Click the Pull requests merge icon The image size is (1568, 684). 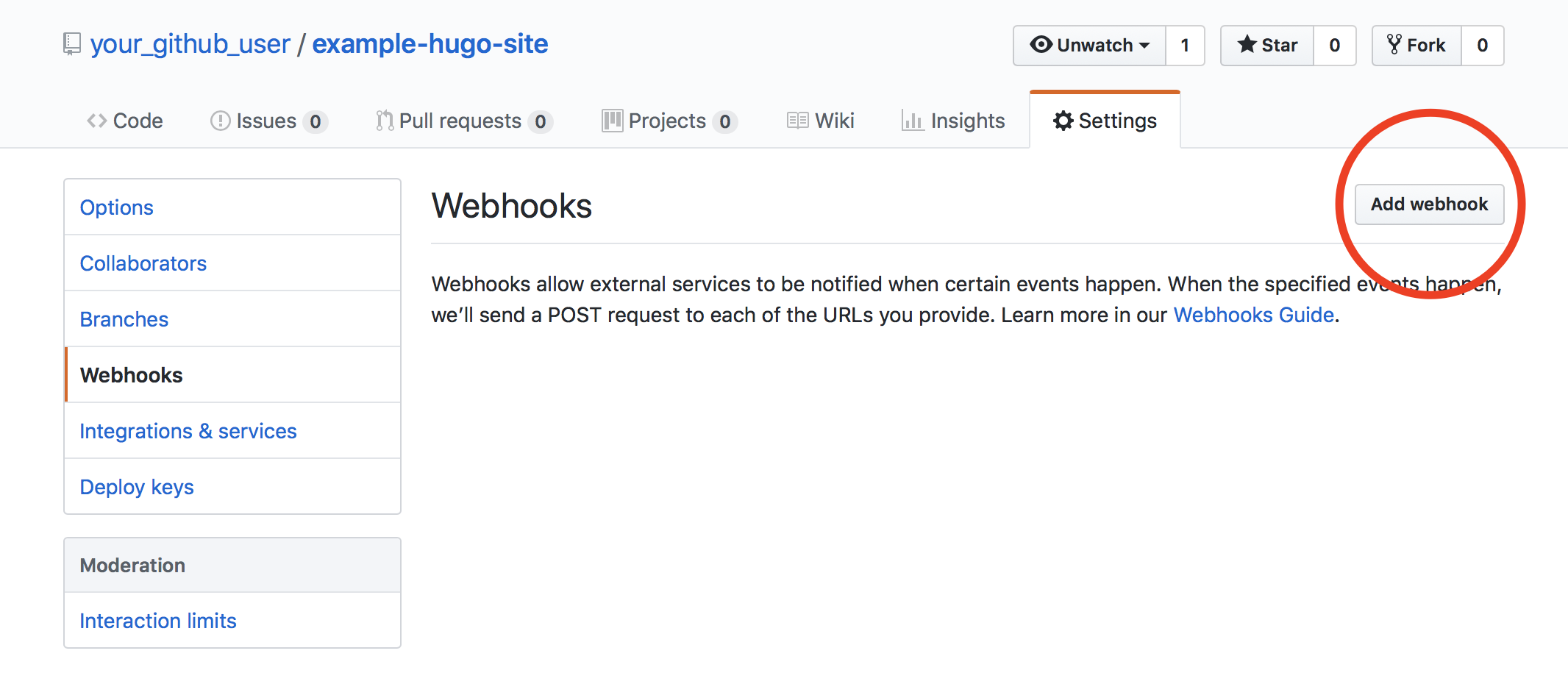tap(384, 120)
